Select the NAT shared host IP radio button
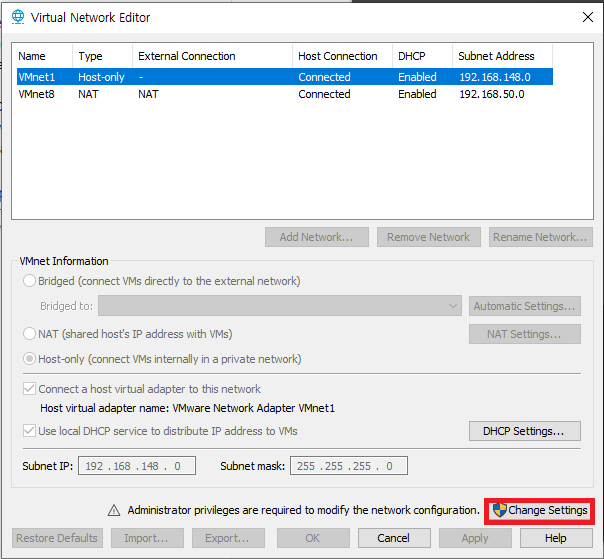The width and height of the screenshot is (604, 559). click(x=29, y=334)
